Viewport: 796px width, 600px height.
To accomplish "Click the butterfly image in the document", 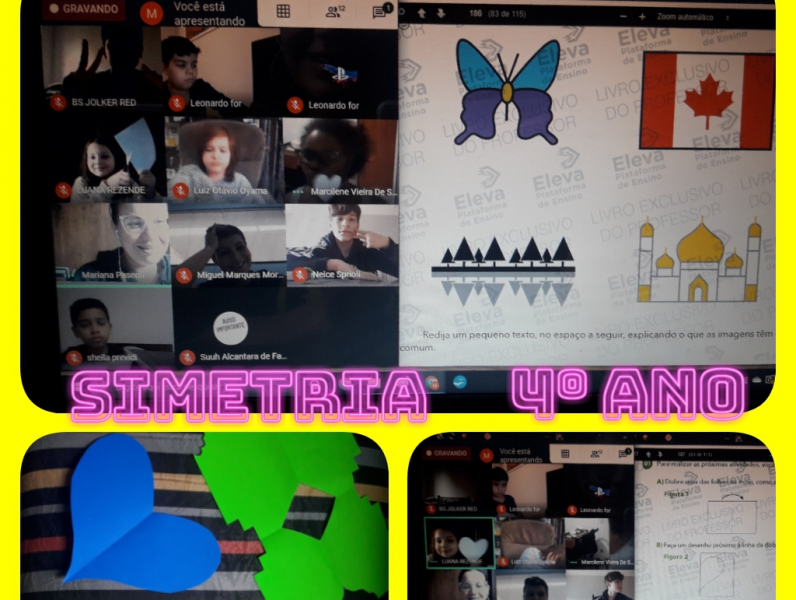I will [507, 92].
